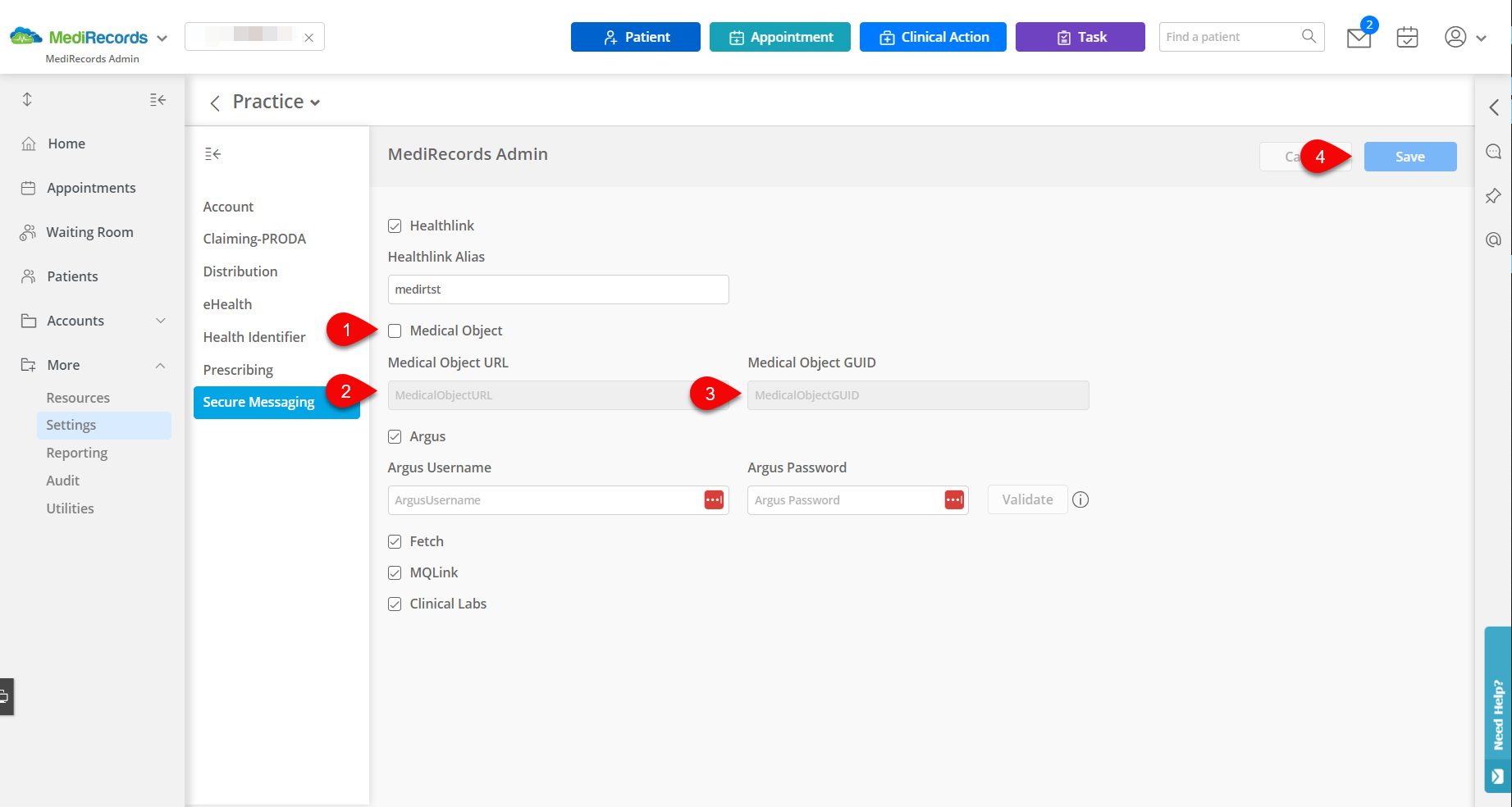Toggle the Fetch checkbox
The image size is (1512, 807).
click(x=395, y=541)
